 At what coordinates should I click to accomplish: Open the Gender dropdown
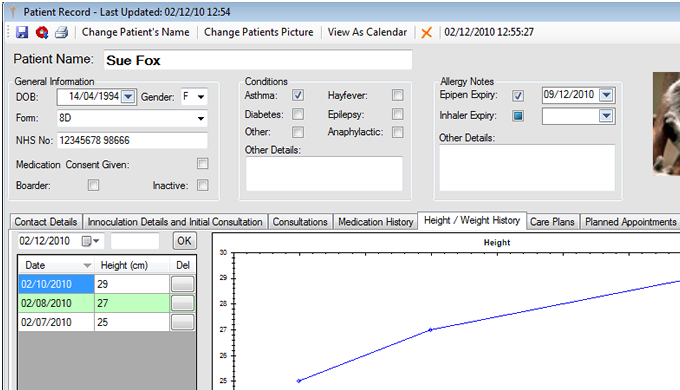(x=201, y=97)
